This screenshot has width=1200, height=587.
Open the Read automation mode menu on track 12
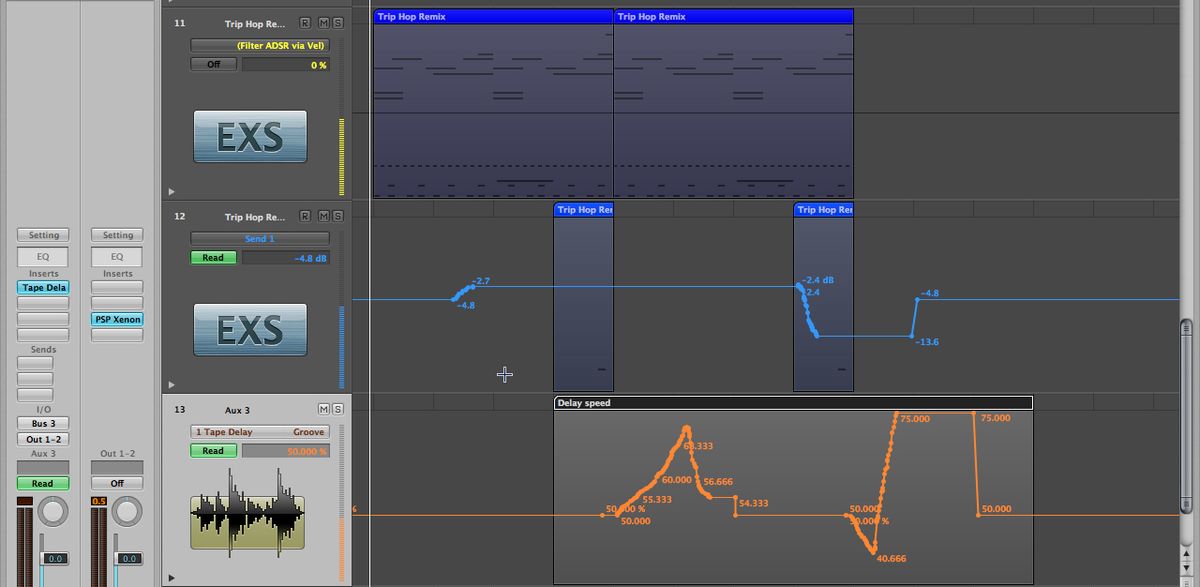212,257
